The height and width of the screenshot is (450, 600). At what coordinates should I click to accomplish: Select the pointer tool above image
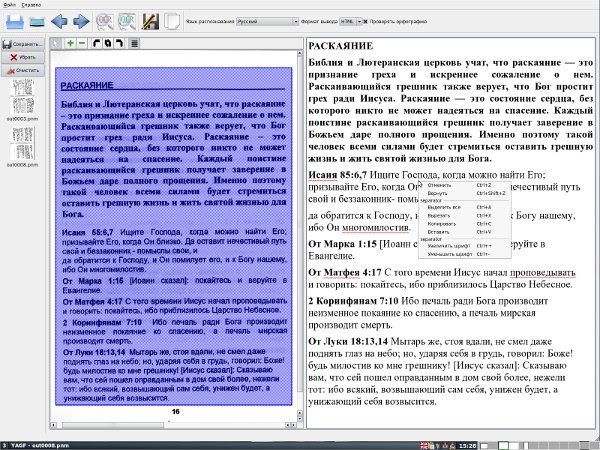(56, 43)
